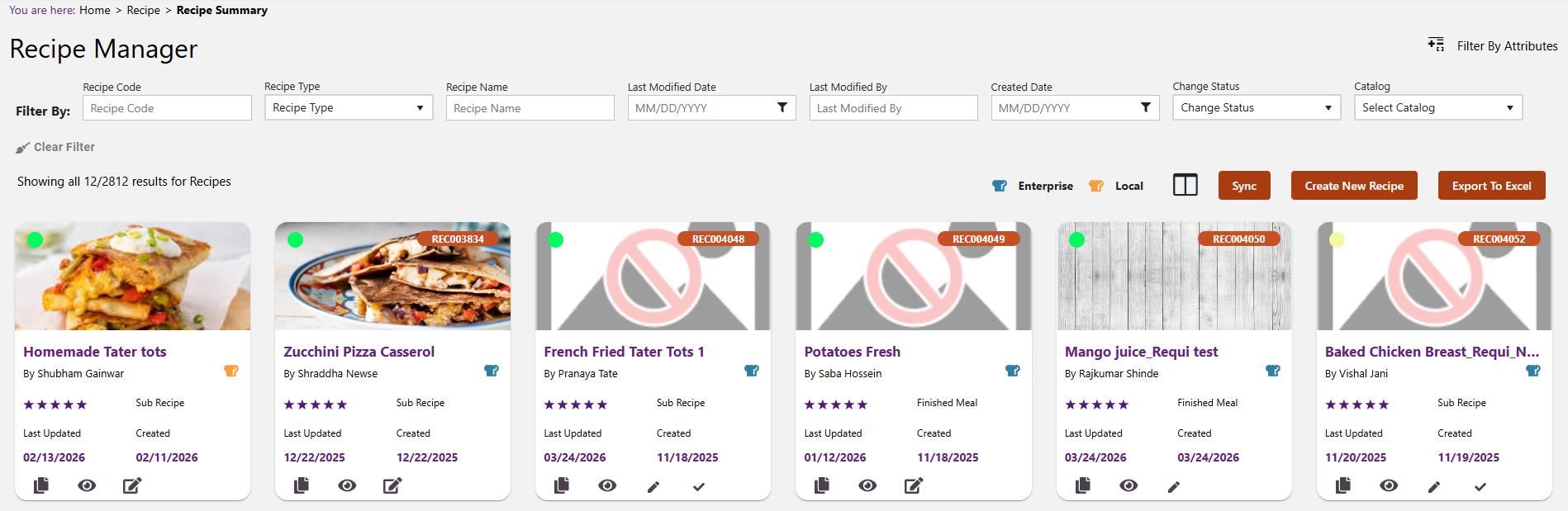This screenshot has width=1568, height=511.
Task: Approve checkmark on Baked Chicken Breast card
Action: (x=1480, y=487)
